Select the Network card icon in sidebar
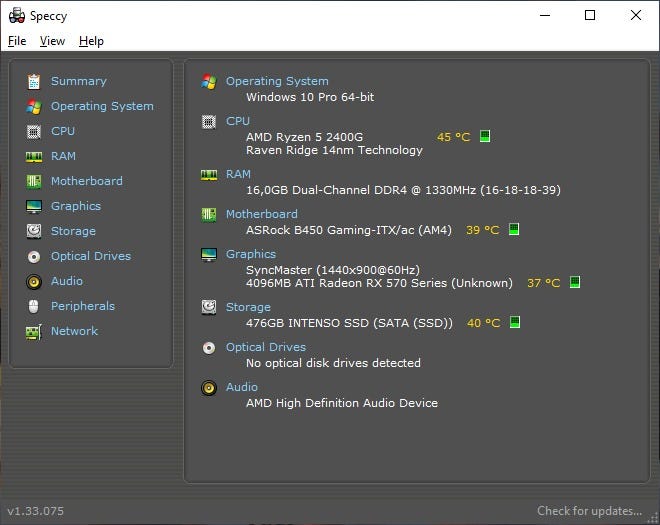 tap(34, 331)
